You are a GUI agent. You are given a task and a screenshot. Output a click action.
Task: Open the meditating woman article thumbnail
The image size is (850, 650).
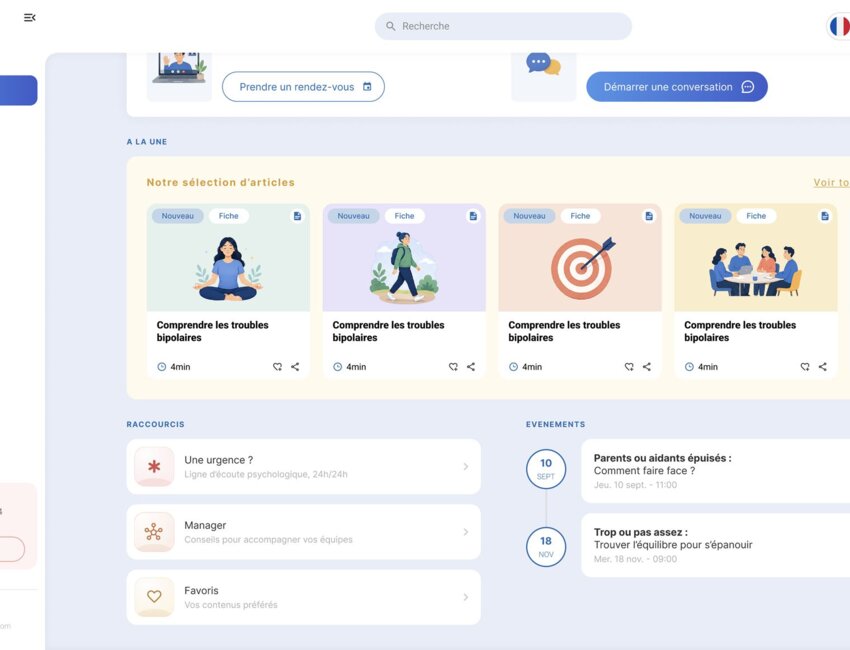point(228,258)
